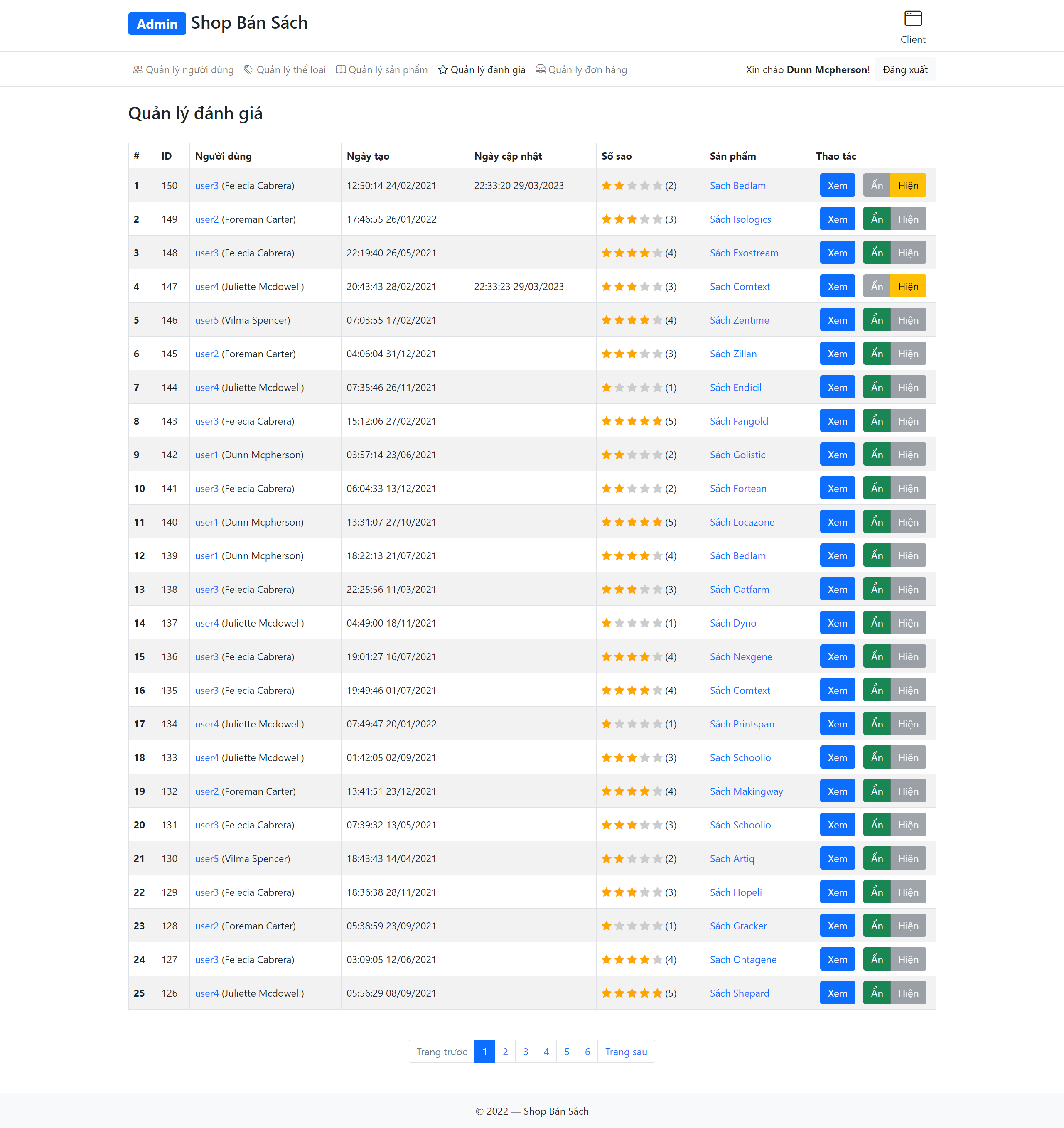Open Quản lý sản phẩm page
Image resolution: width=1064 pixels, height=1128 pixels.
[381, 70]
